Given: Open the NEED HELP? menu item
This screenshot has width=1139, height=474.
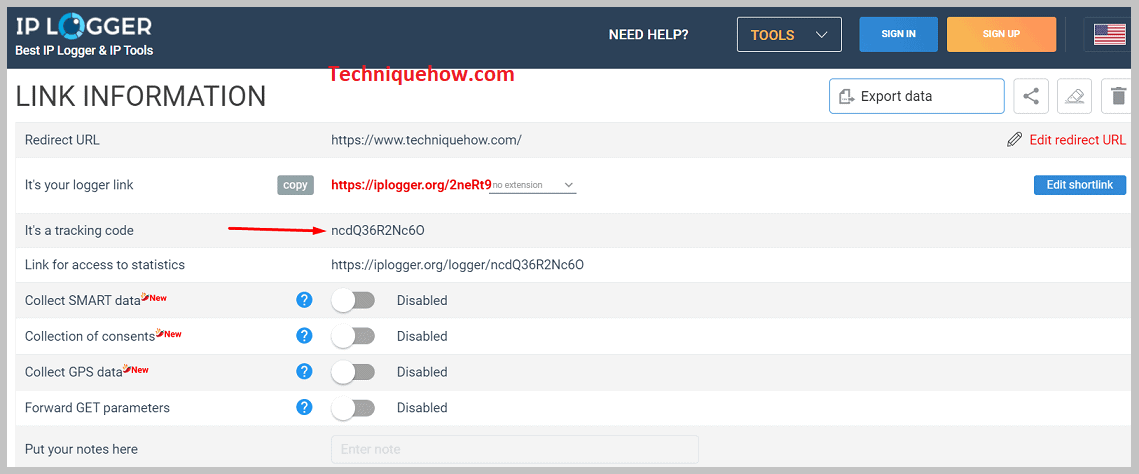Looking at the screenshot, I should tap(649, 34).
